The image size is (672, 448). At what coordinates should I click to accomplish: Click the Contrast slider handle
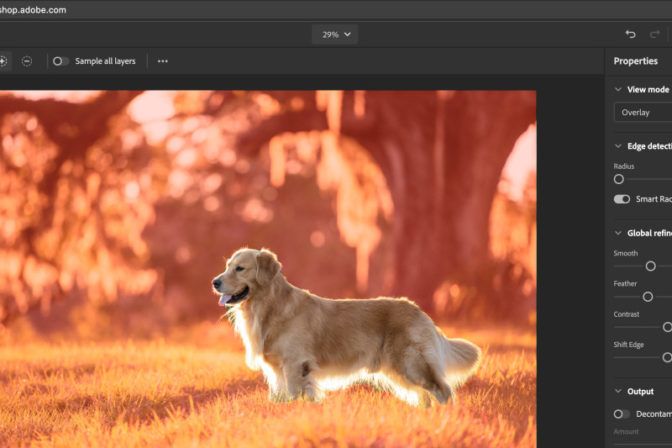[667, 327]
